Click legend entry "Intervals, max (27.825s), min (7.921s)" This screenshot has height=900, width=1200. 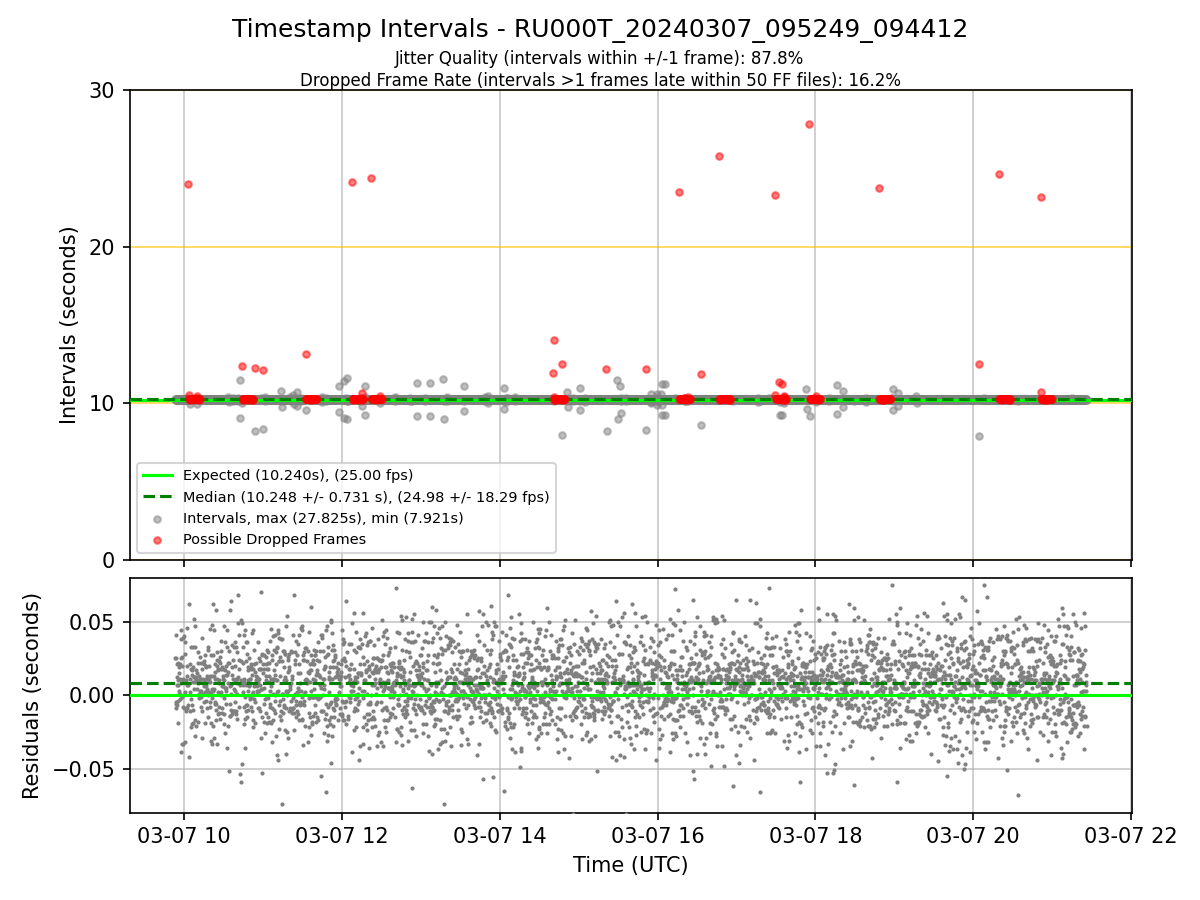point(323,518)
